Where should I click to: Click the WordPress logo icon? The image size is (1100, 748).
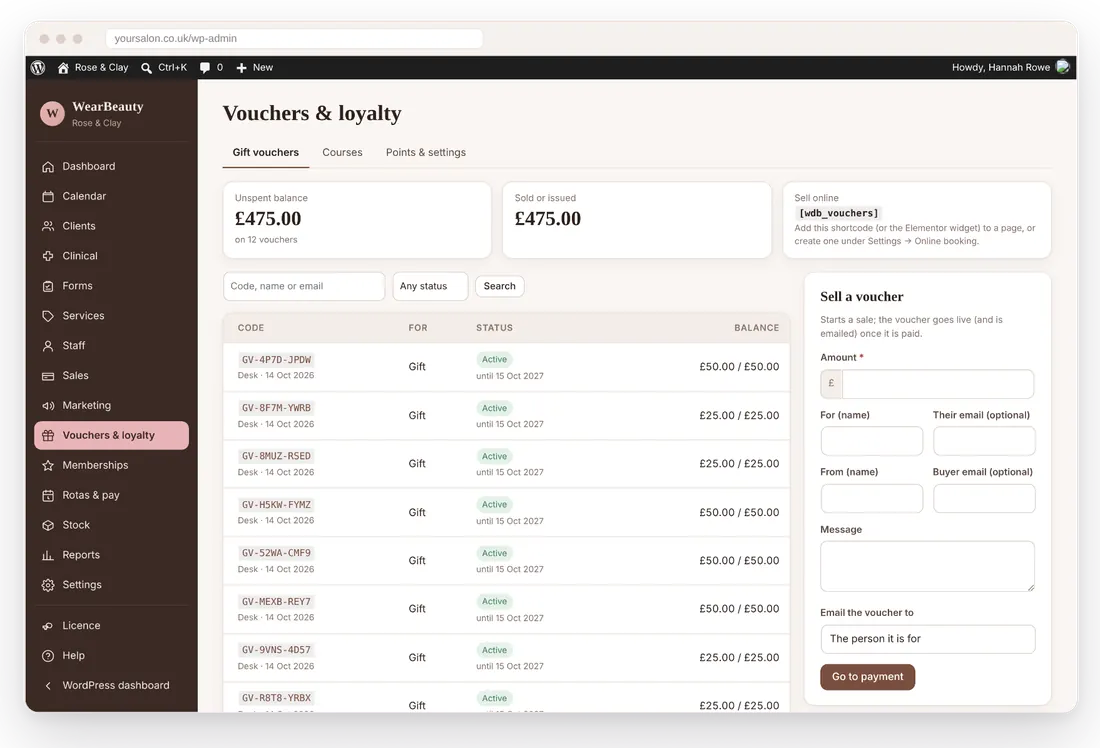39,67
